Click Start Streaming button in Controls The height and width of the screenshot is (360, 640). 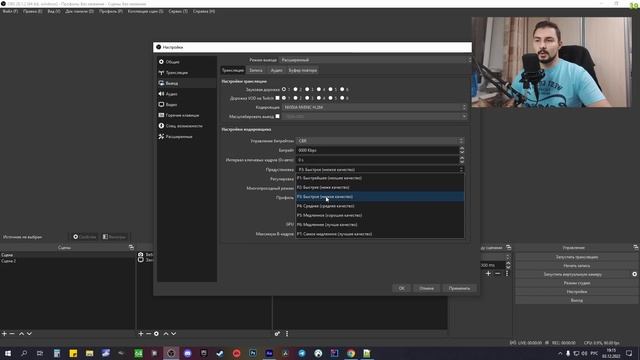click(576, 257)
